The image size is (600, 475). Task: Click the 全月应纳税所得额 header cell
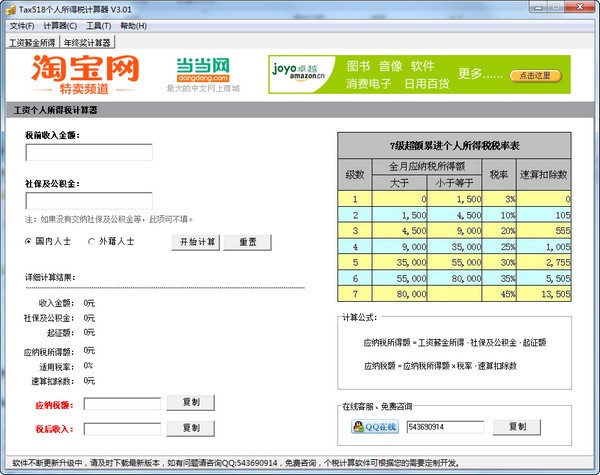click(427, 166)
